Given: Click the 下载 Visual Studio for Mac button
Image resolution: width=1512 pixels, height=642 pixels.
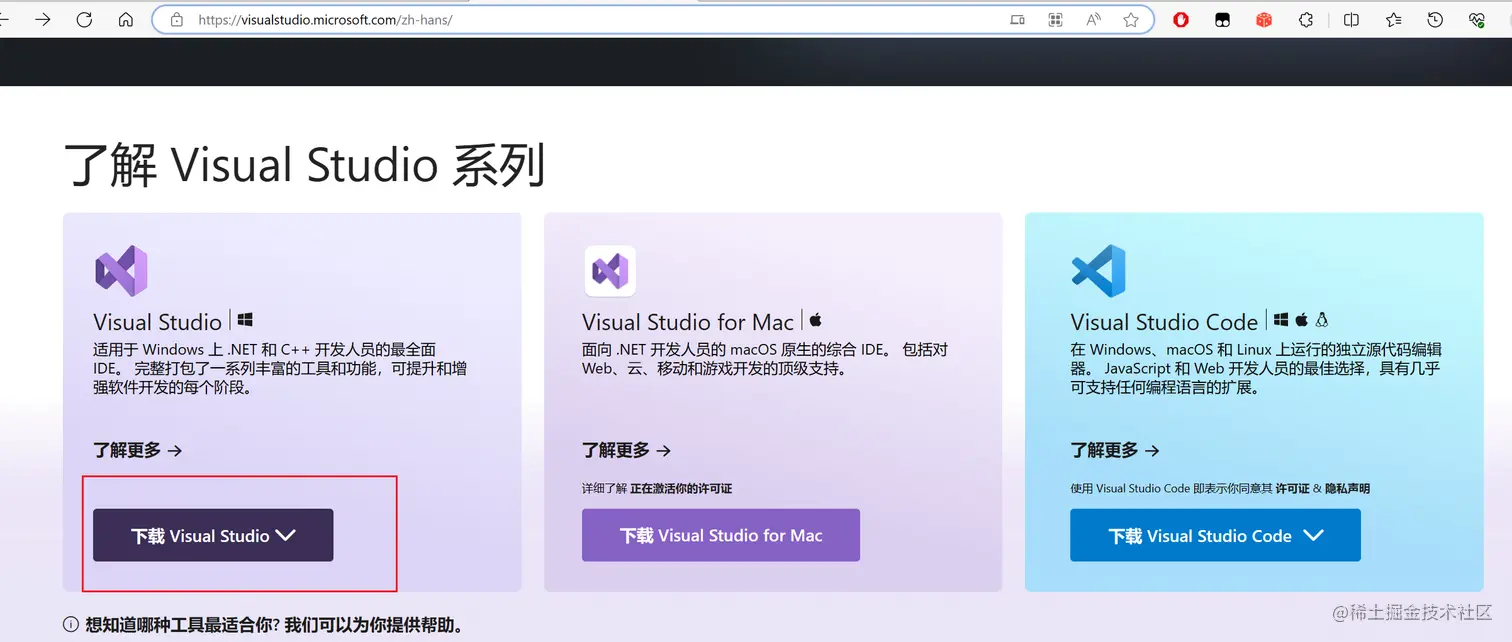Looking at the screenshot, I should [x=721, y=535].
